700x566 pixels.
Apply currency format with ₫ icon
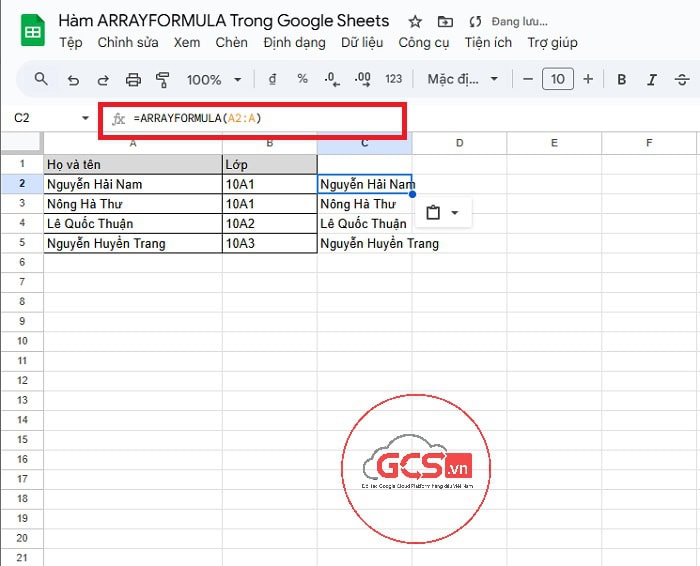[x=272, y=80]
